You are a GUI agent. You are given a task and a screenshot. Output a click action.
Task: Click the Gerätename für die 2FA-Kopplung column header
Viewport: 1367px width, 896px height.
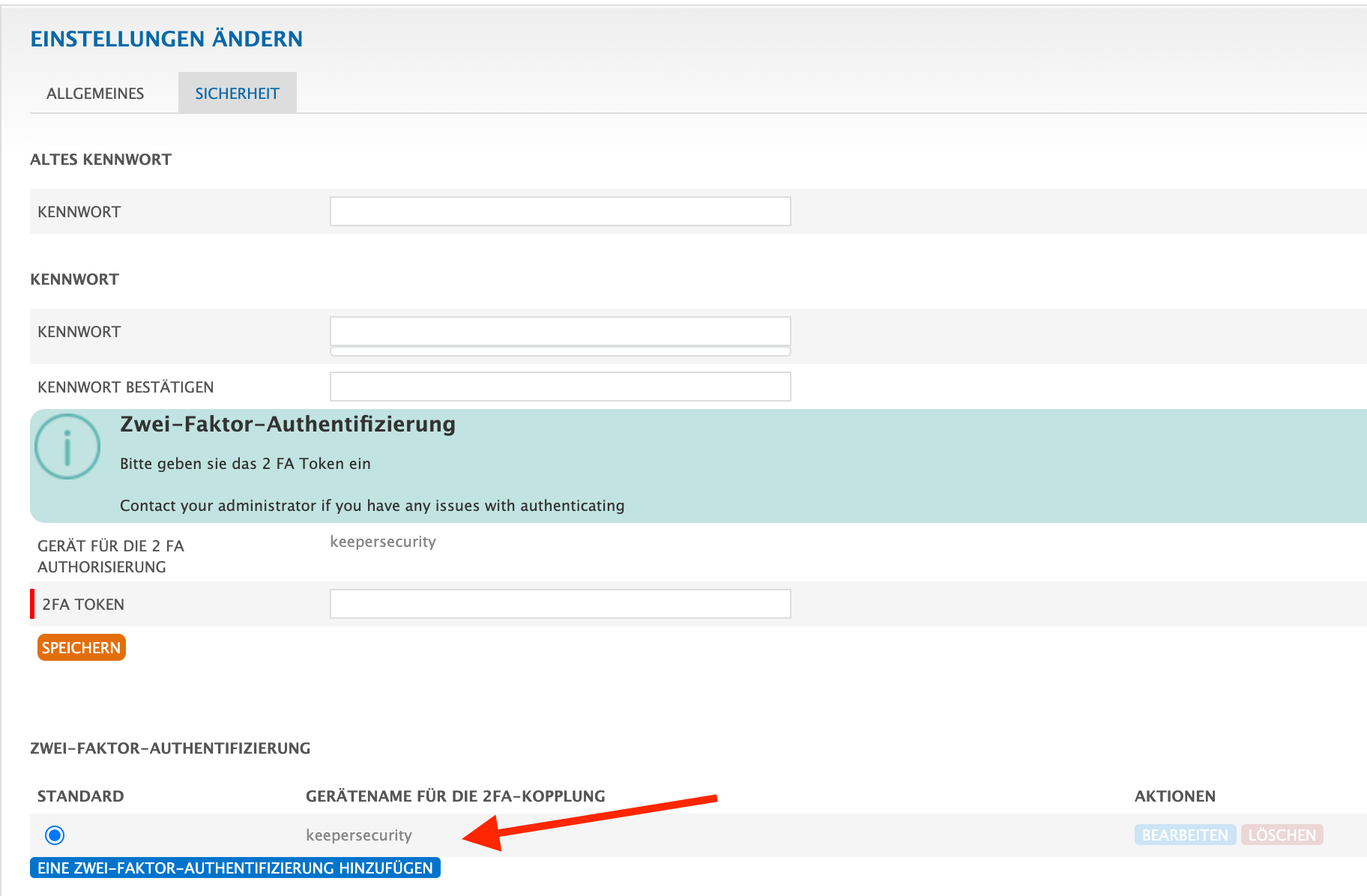tap(455, 796)
